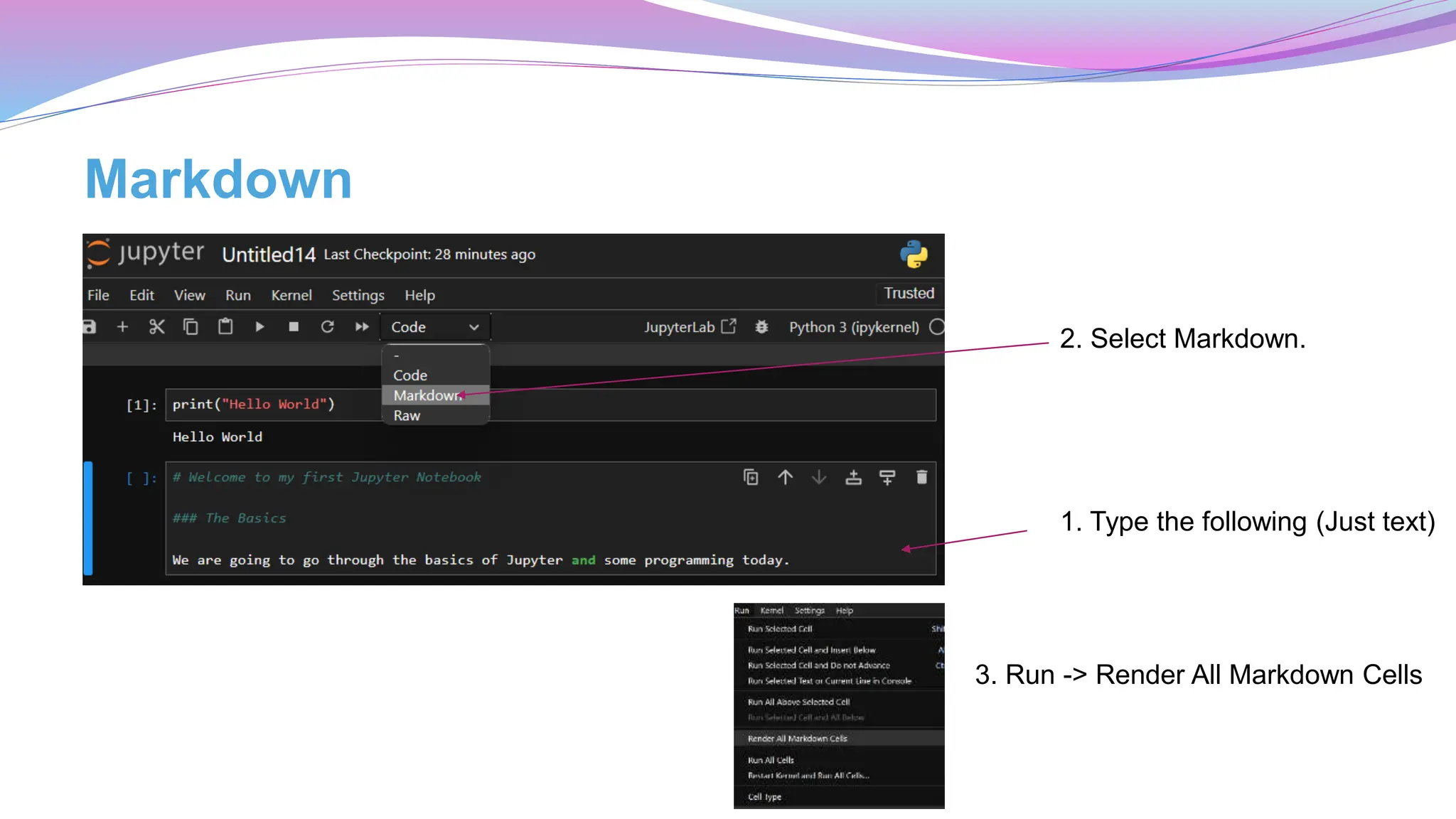Click the empty [ ]: cell prompt
The width and height of the screenshot is (1456, 819).
(x=141, y=478)
